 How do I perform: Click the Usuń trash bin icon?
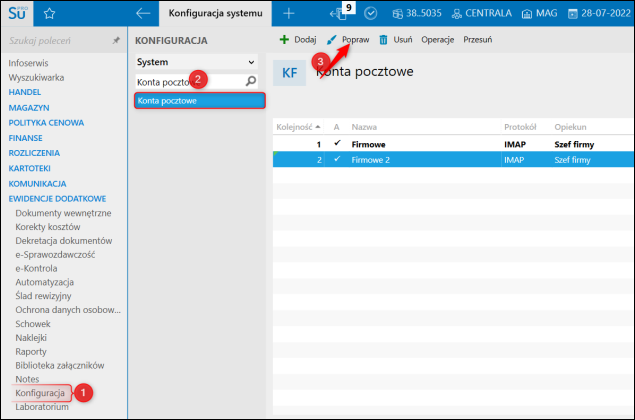coord(383,40)
